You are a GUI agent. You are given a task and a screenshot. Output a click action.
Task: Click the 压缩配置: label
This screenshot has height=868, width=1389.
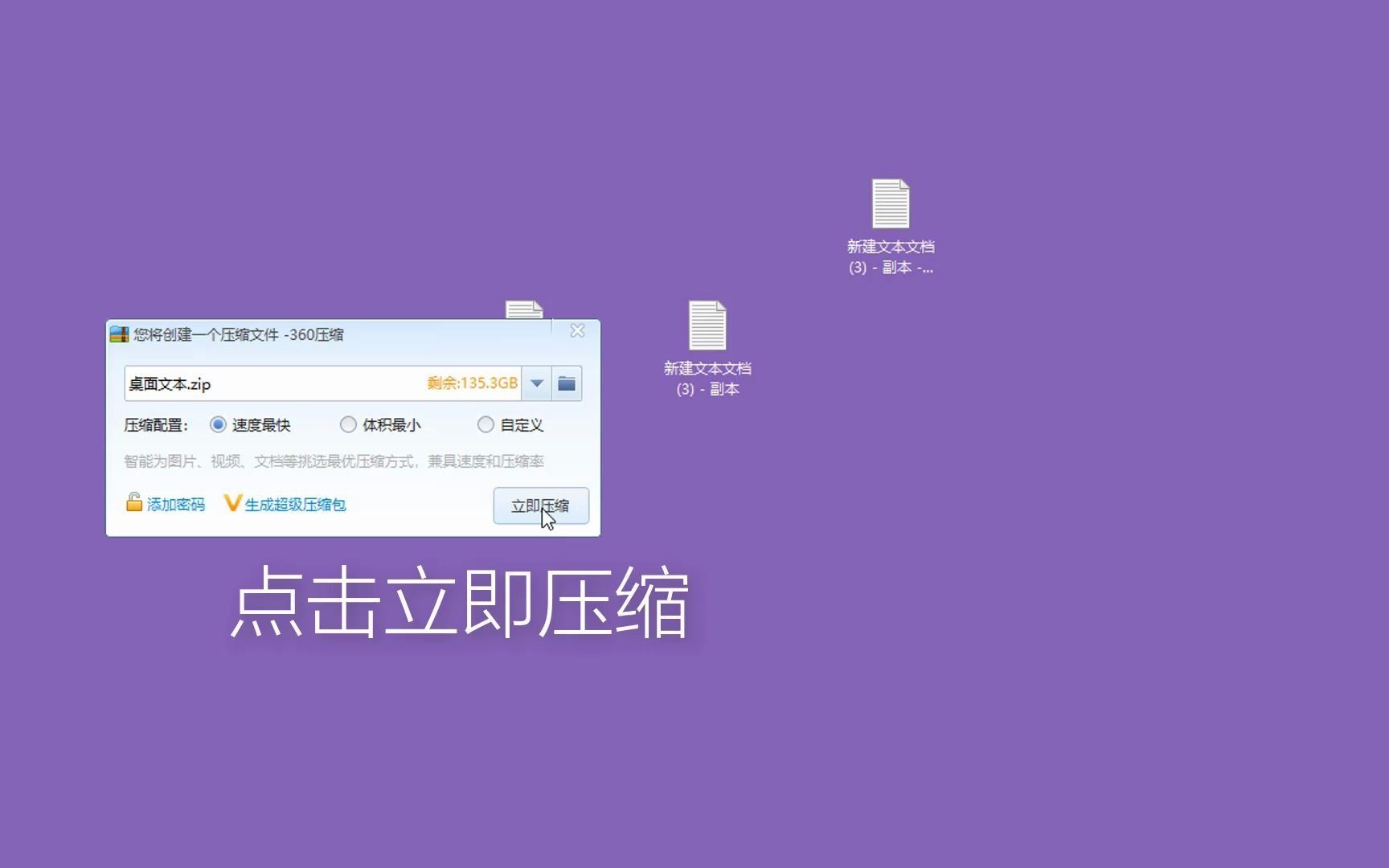156,425
